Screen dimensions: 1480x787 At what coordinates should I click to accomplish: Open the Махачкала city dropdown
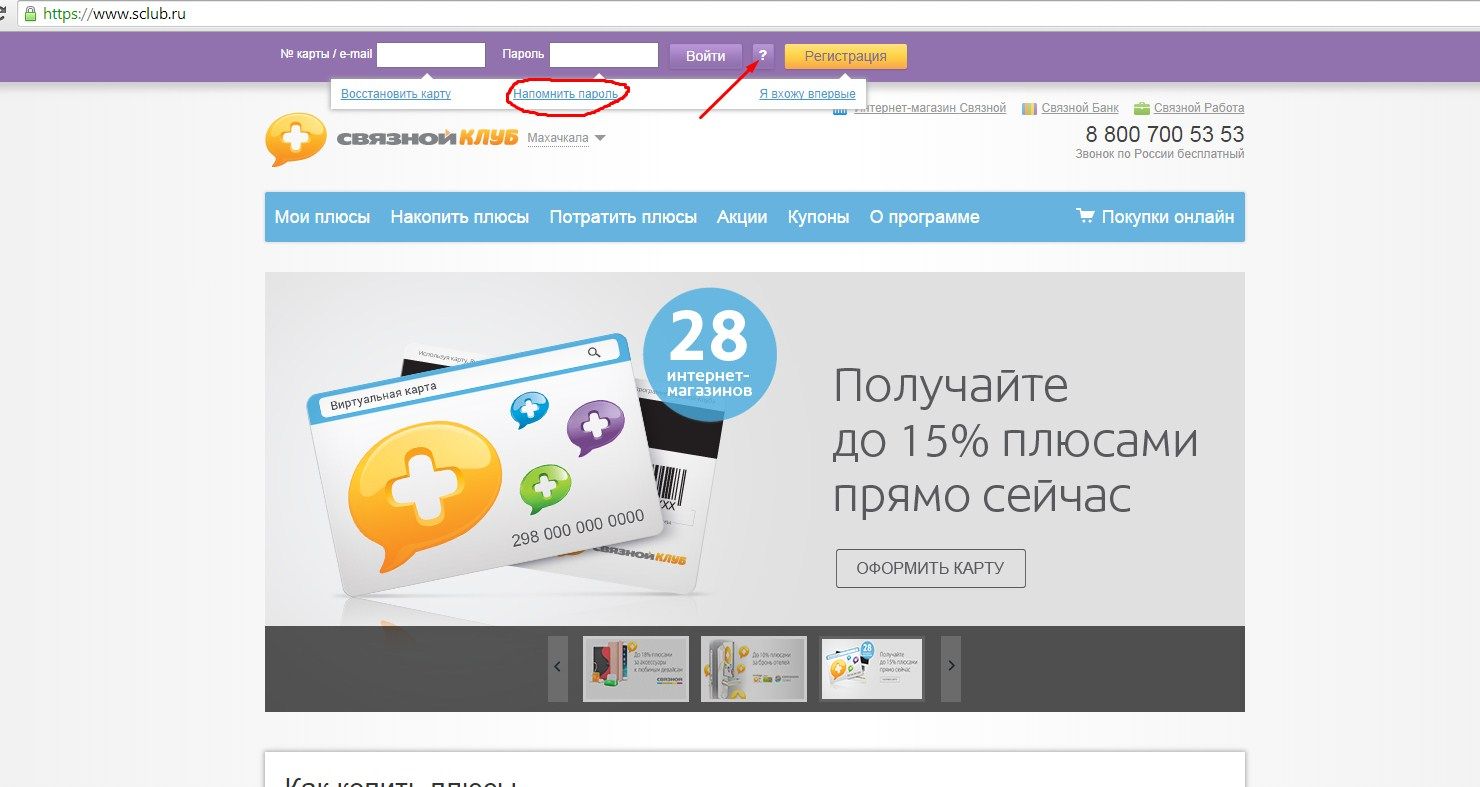pos(566,138)
